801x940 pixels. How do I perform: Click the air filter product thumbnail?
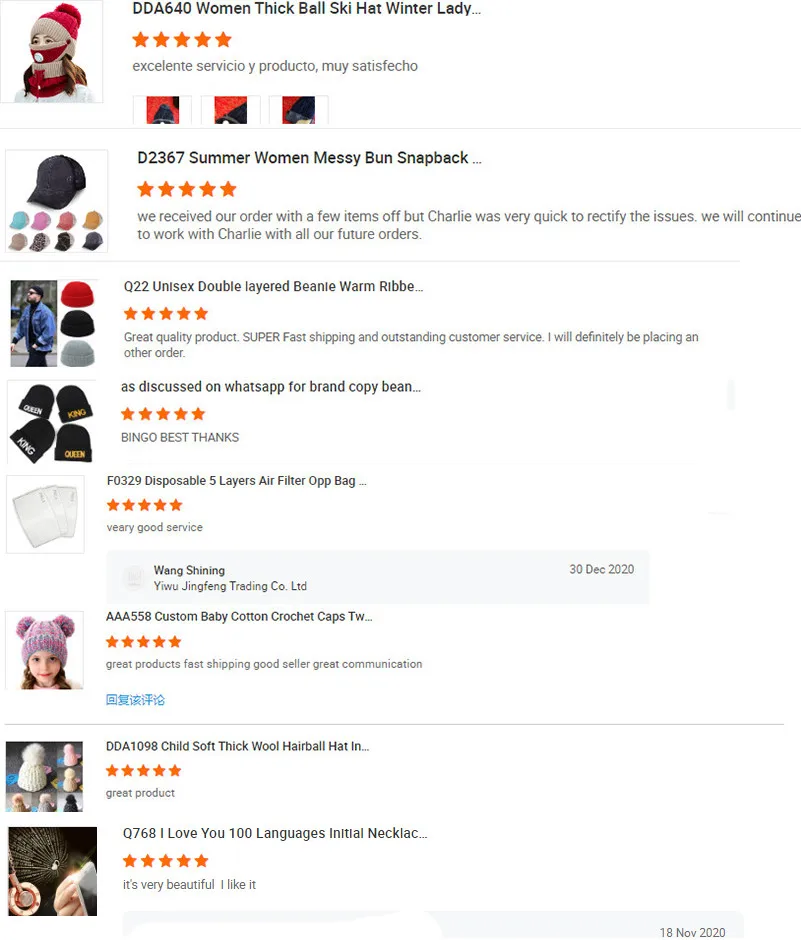[46, 514]
